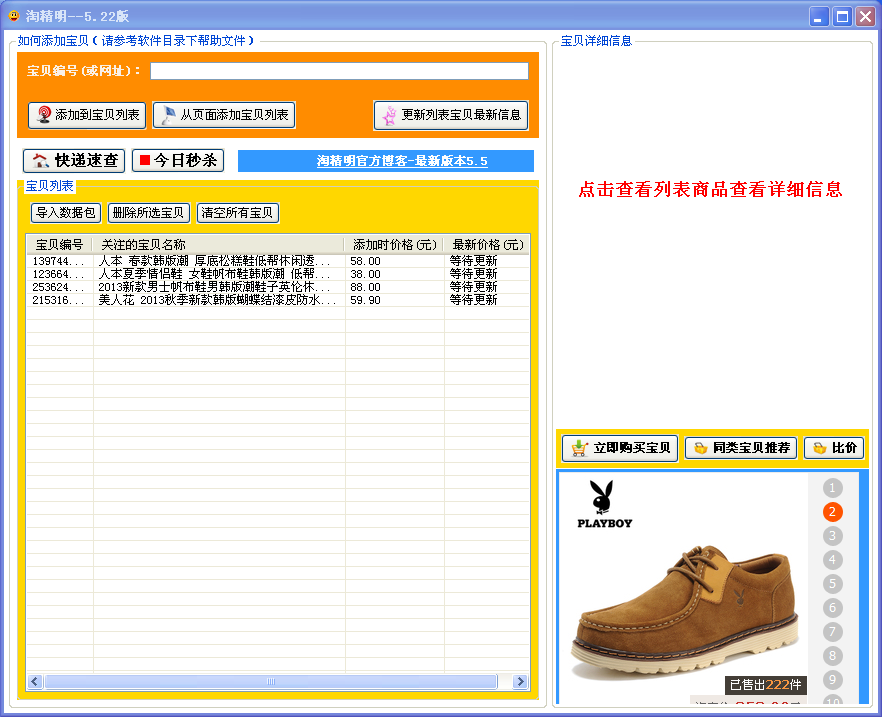
Task: Open the 淘精明官方博客 link
Action: (402, 161)
